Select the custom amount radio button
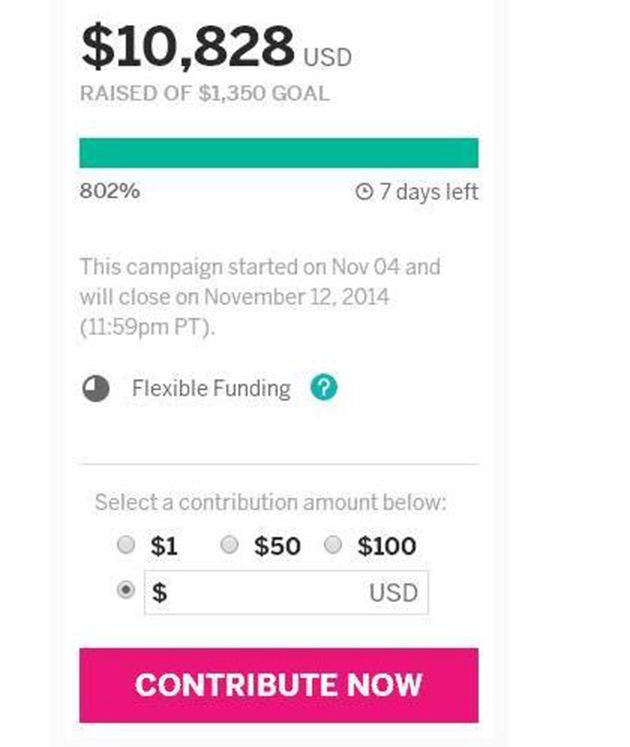Screen dimensions: 630x747 pos(126,590)
